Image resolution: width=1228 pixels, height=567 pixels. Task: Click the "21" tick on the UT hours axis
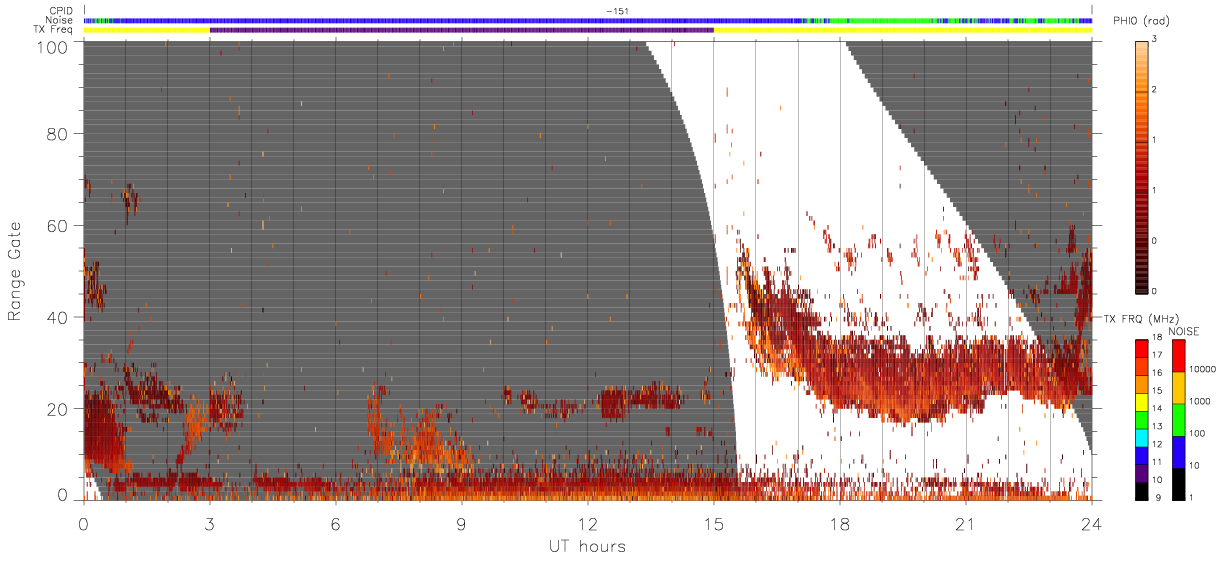pos(966,524)
